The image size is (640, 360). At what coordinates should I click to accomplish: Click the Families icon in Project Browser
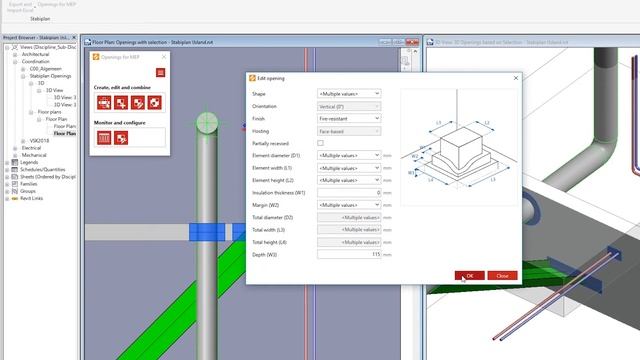[x=15, y=184]
